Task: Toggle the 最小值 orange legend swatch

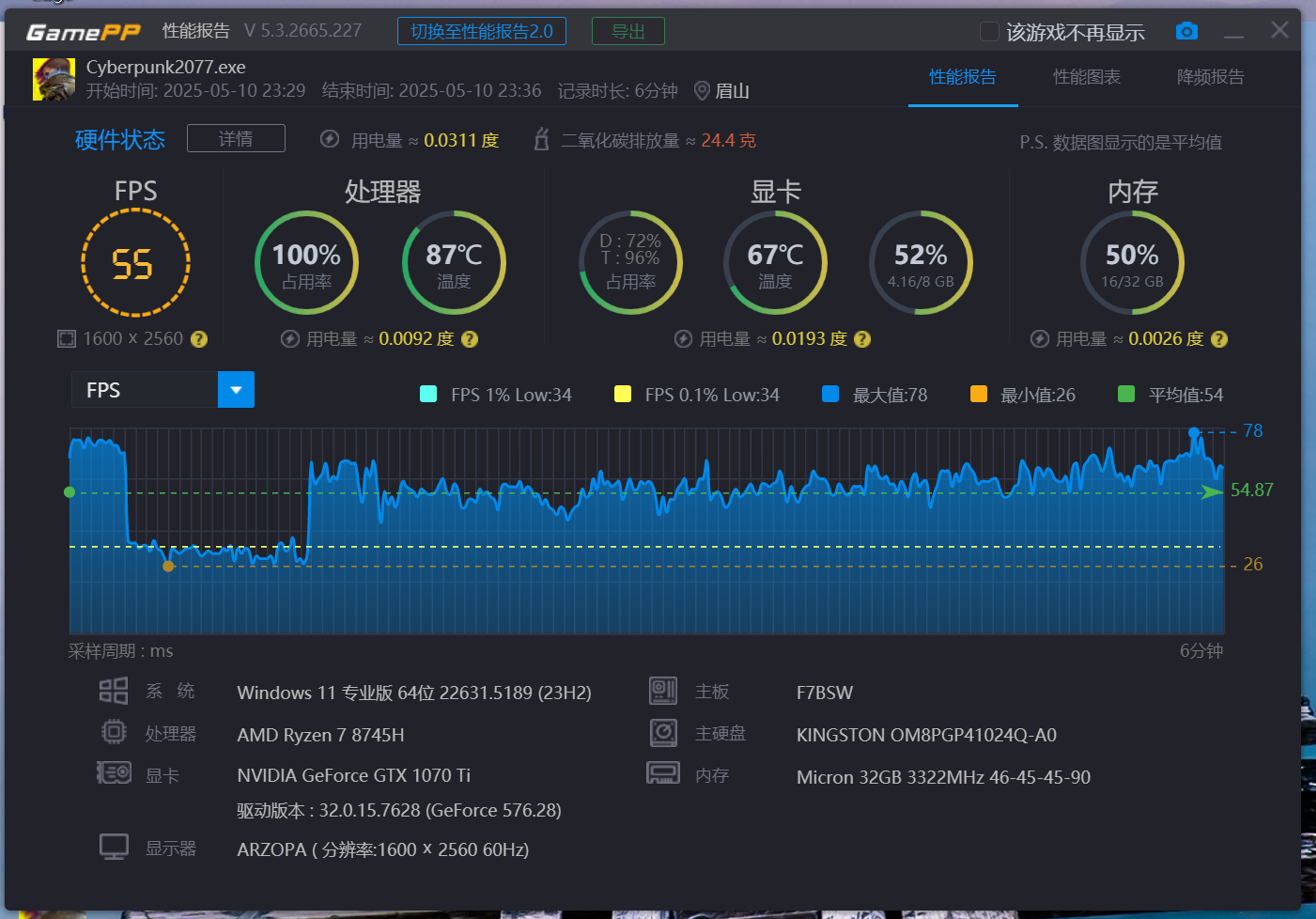Action: tap(978, 394)
